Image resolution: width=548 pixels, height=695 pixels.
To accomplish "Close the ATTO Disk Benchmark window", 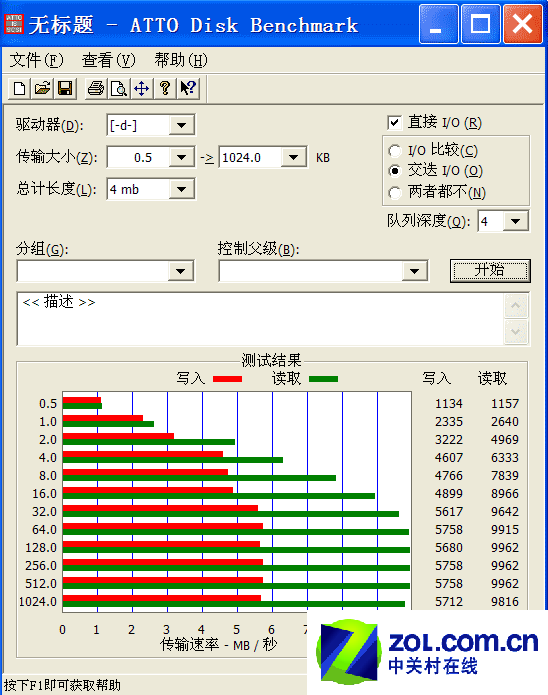I will click(522, 24).
